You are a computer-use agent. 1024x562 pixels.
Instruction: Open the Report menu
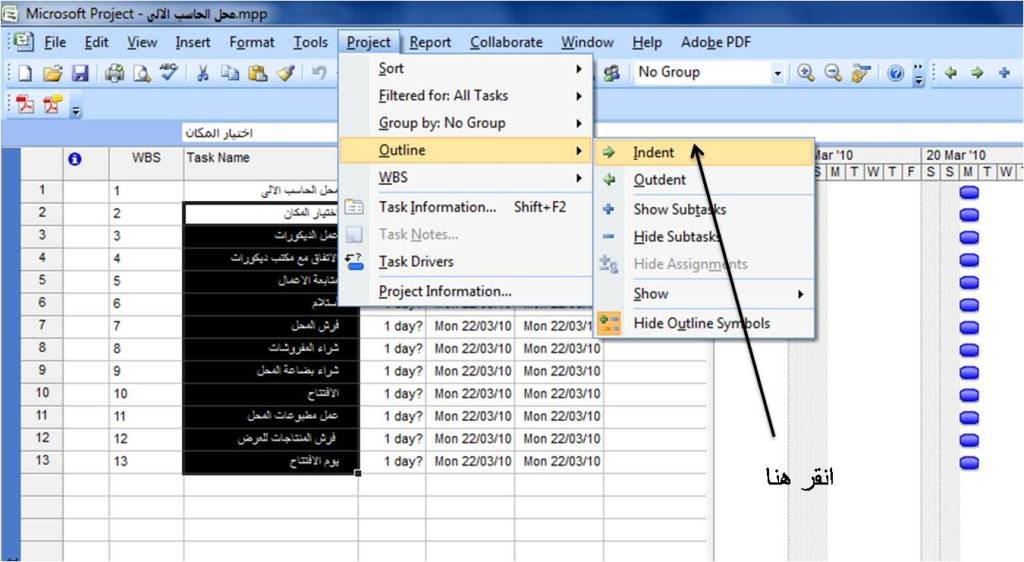pyautogui.click(x=430, y=42)
